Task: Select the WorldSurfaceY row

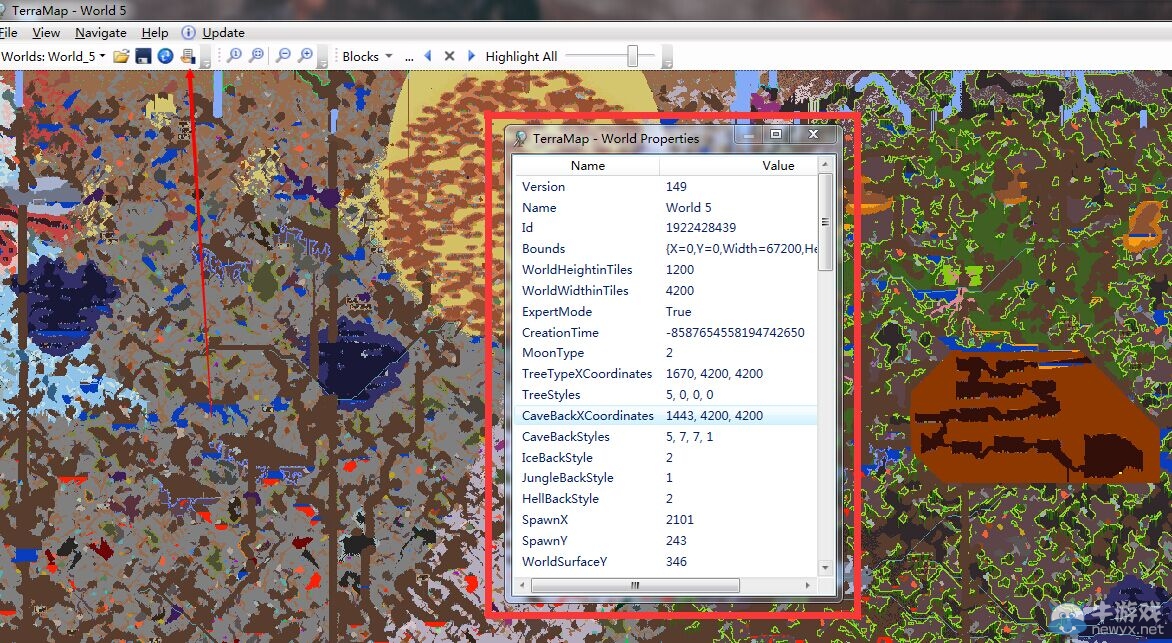Action: (665, 561)
